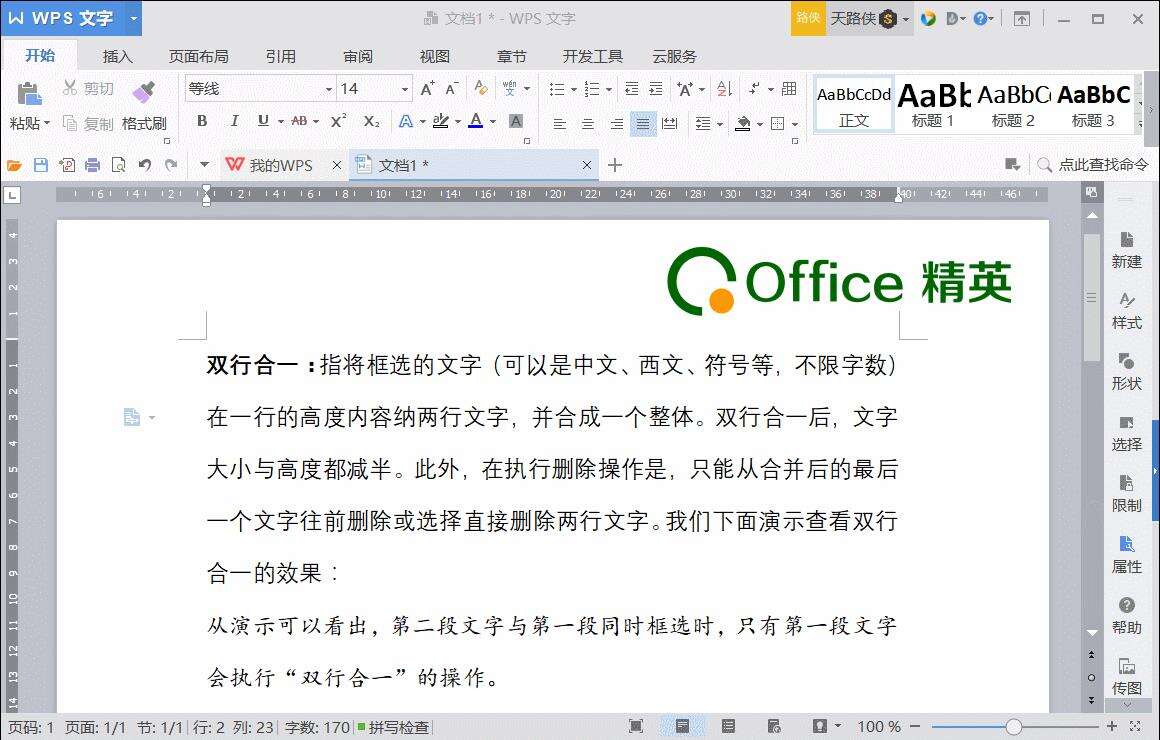Click the decrease indent icon

click(x=631, y=90)
